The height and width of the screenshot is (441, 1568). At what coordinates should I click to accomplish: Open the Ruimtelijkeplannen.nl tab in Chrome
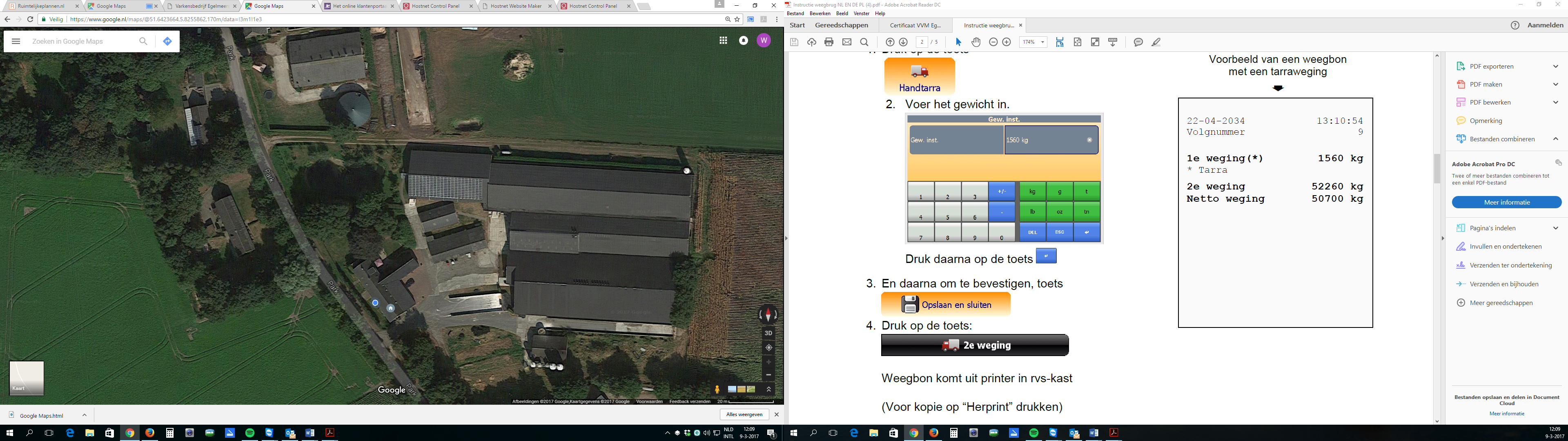click(x=44, y=6)
